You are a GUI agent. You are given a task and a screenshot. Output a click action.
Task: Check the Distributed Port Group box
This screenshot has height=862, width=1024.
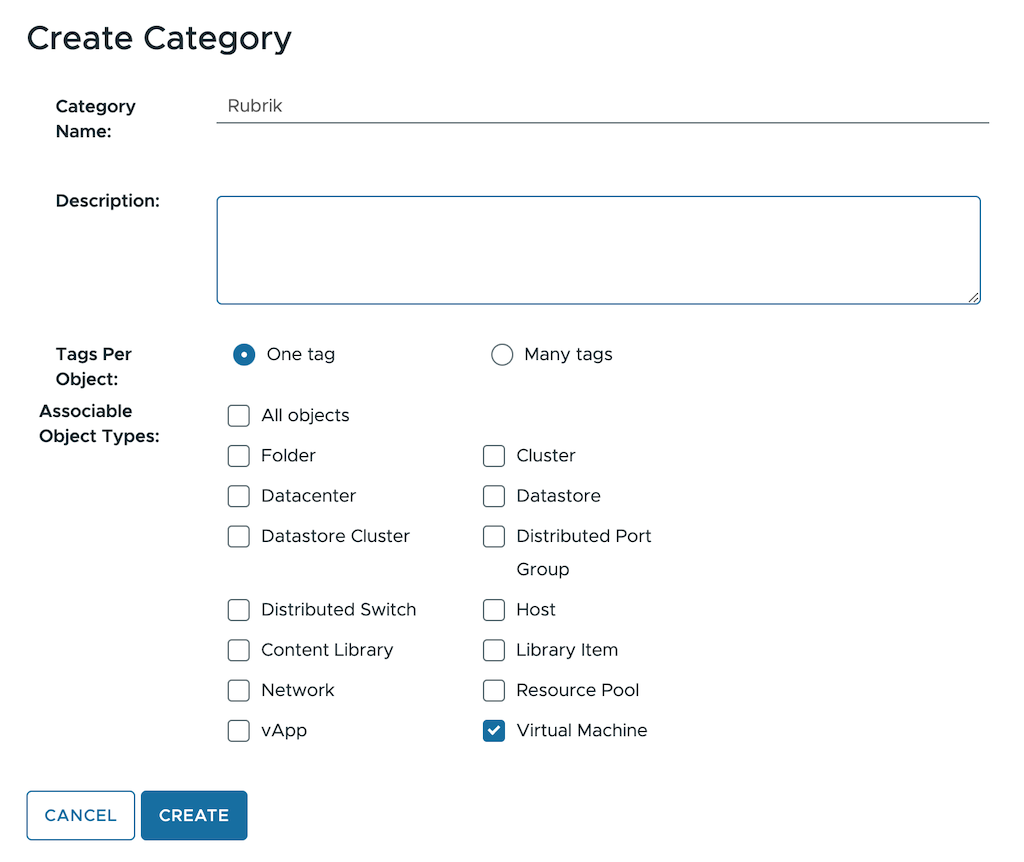(x=494, y=537)
